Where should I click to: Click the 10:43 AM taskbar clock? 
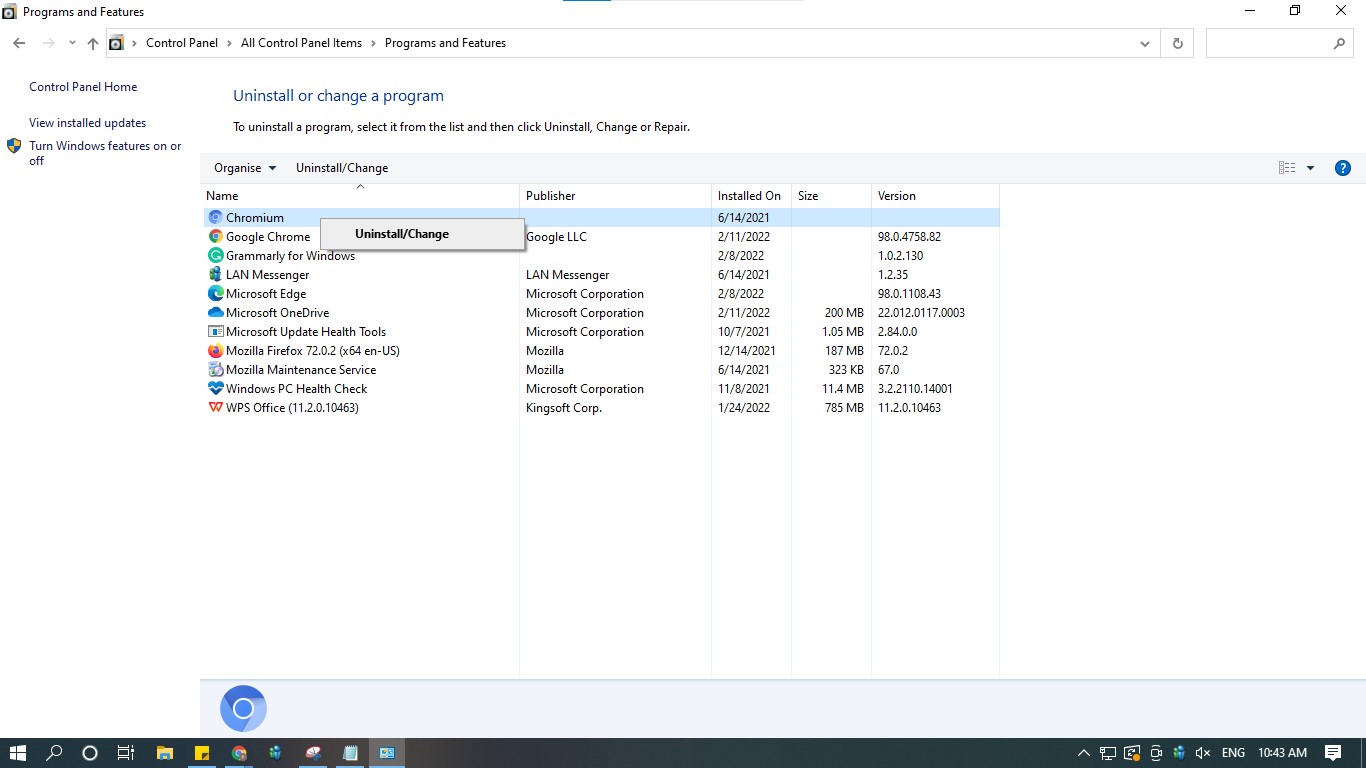(x=1282, y=753)
